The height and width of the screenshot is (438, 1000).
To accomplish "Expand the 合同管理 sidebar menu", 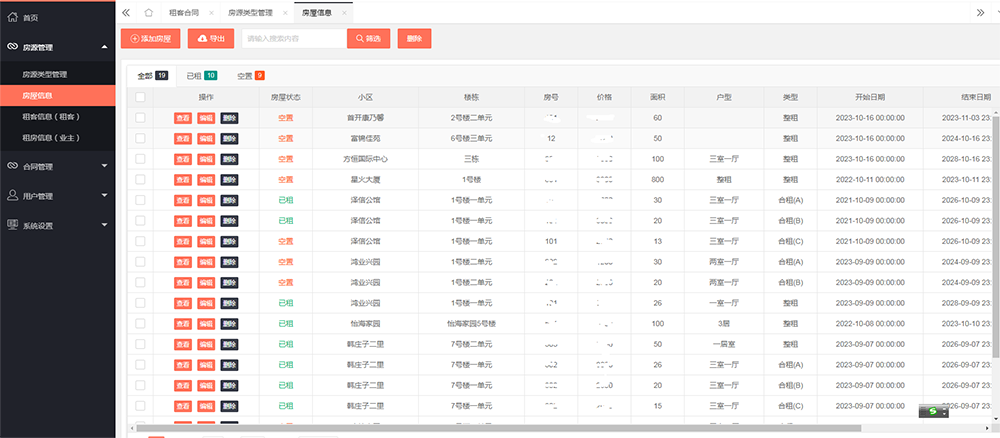I will [104, 166].
